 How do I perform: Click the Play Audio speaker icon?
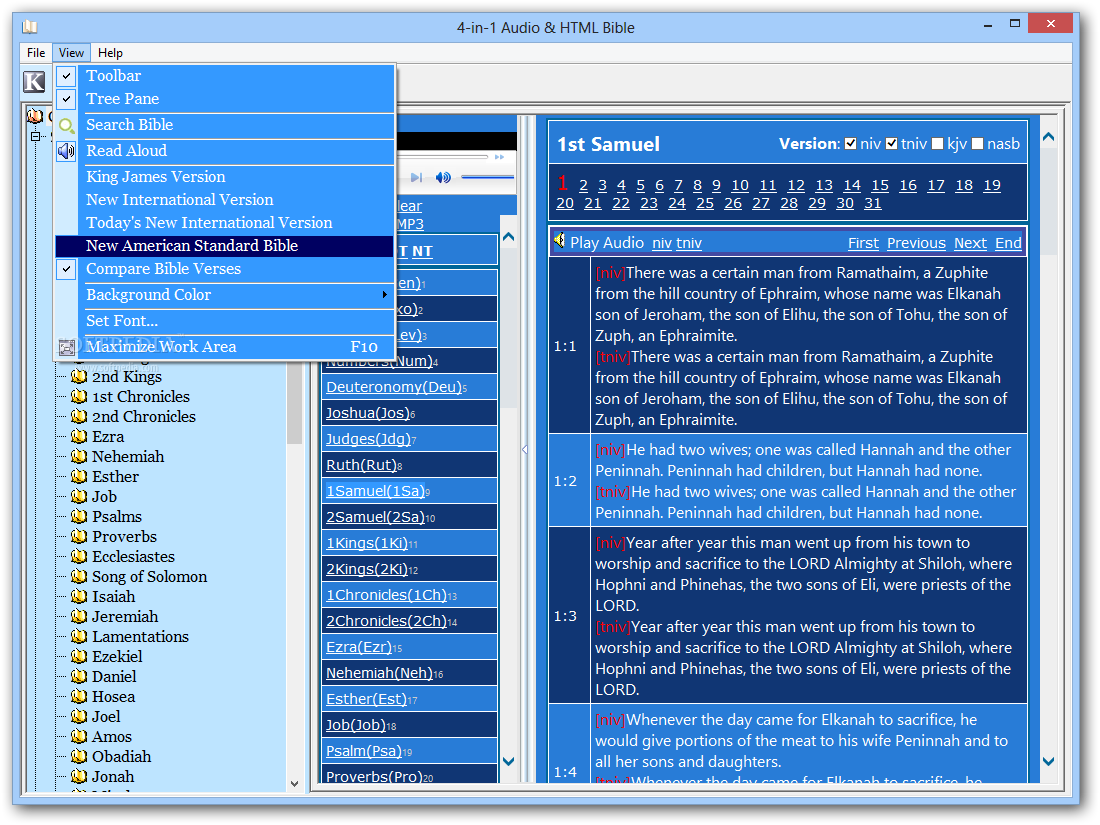click(x=559, y=241)
